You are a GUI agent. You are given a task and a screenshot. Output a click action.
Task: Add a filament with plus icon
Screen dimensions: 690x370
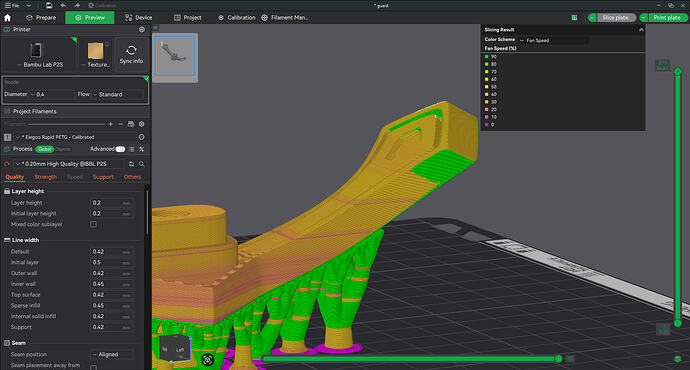click(110, 124)
